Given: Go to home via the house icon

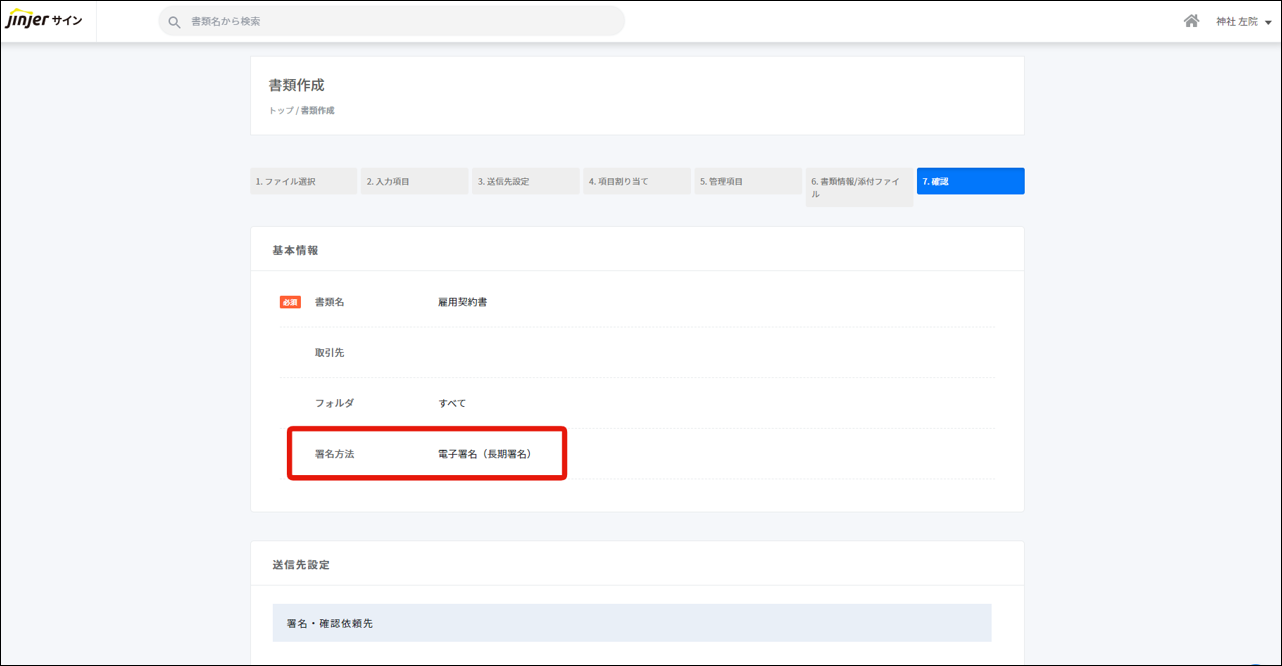Looking at the screenshot, I should click(1191, 21).
